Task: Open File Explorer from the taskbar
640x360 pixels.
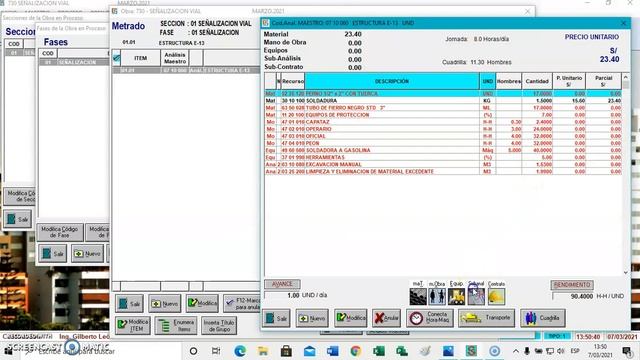Action: pos(263,351)
